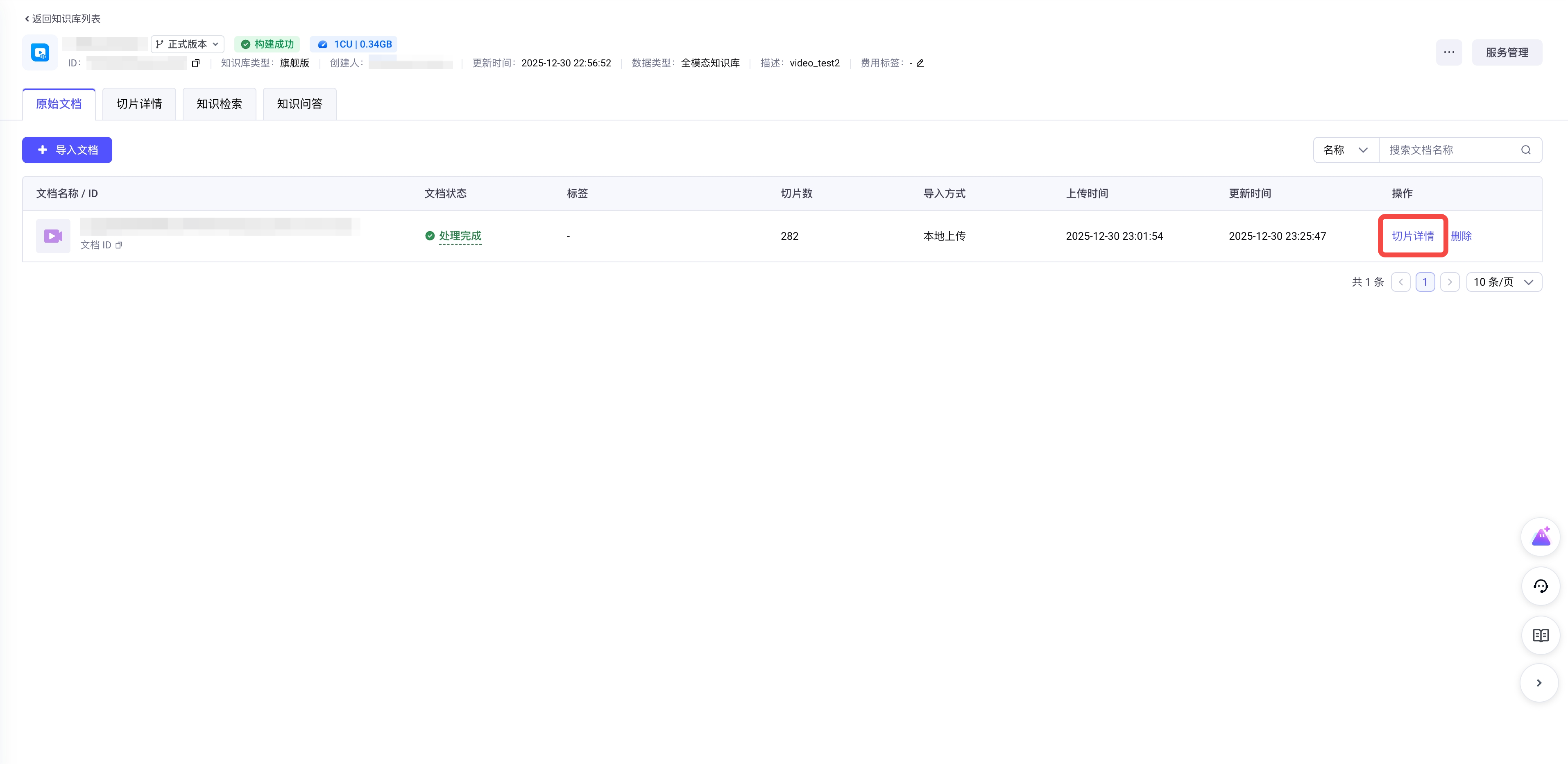The width and height of the screenshot is (1568, 764).
Task: Open the customer support headset icon
Action: point(1540,586)
